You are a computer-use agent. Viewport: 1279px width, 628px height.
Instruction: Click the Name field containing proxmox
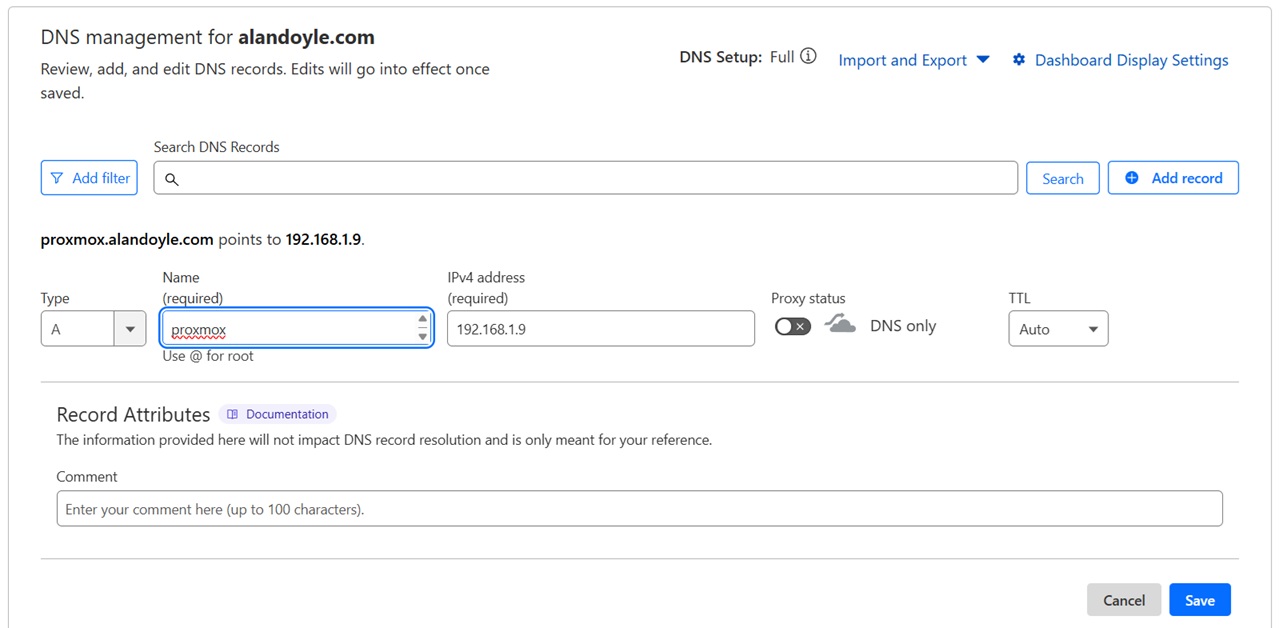(297, 328)
